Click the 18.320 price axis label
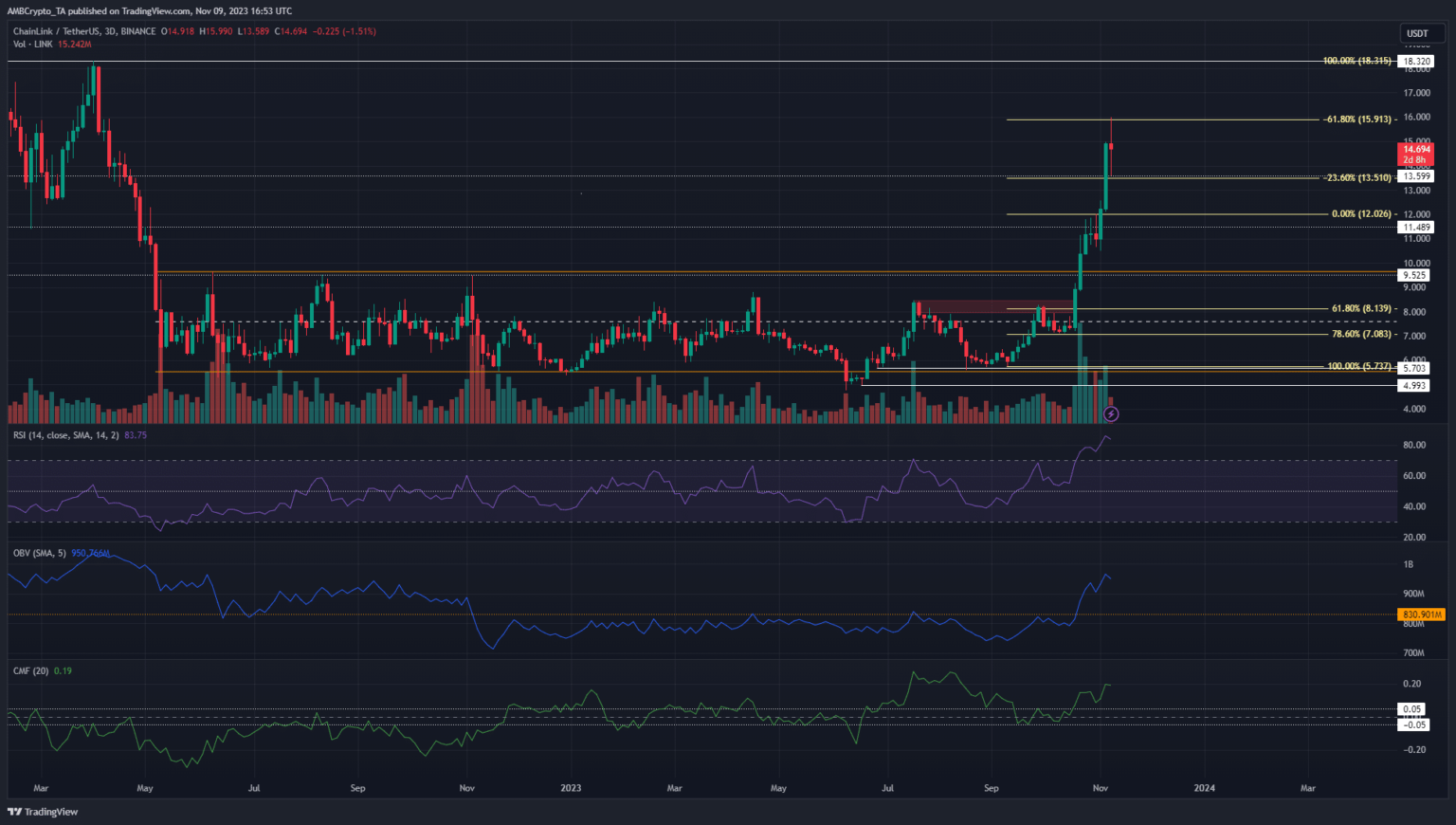1456x825 pixels. click(x=1416, y=62)
